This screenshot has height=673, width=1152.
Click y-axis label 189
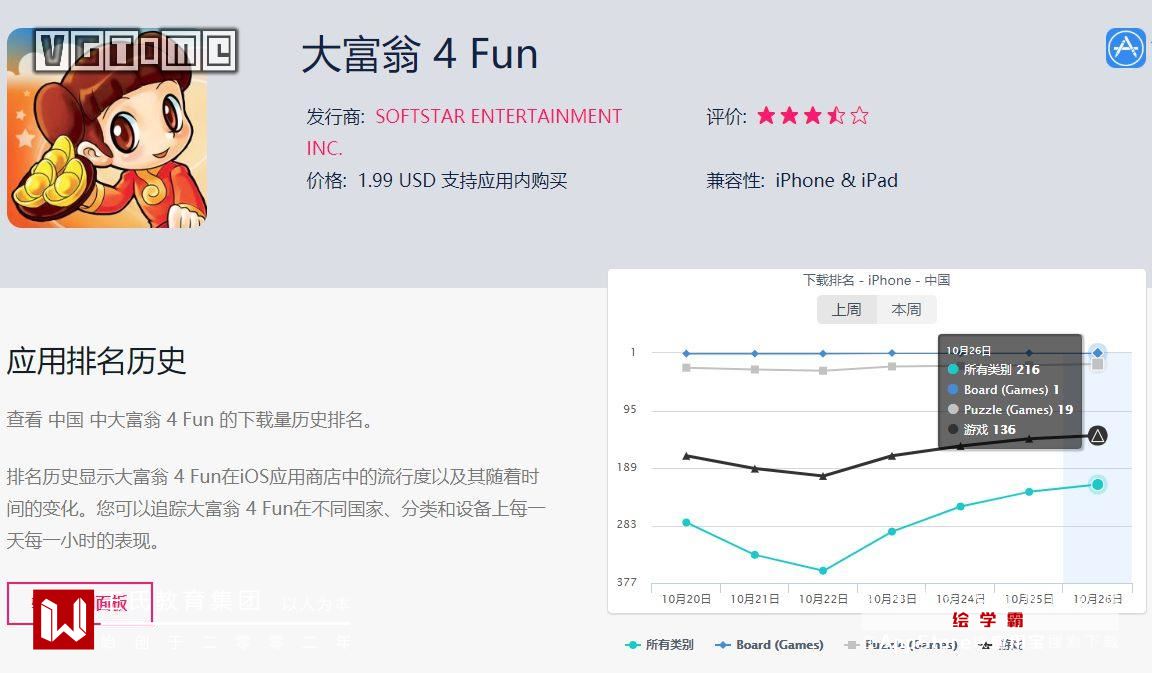click(x=627, y=467)
